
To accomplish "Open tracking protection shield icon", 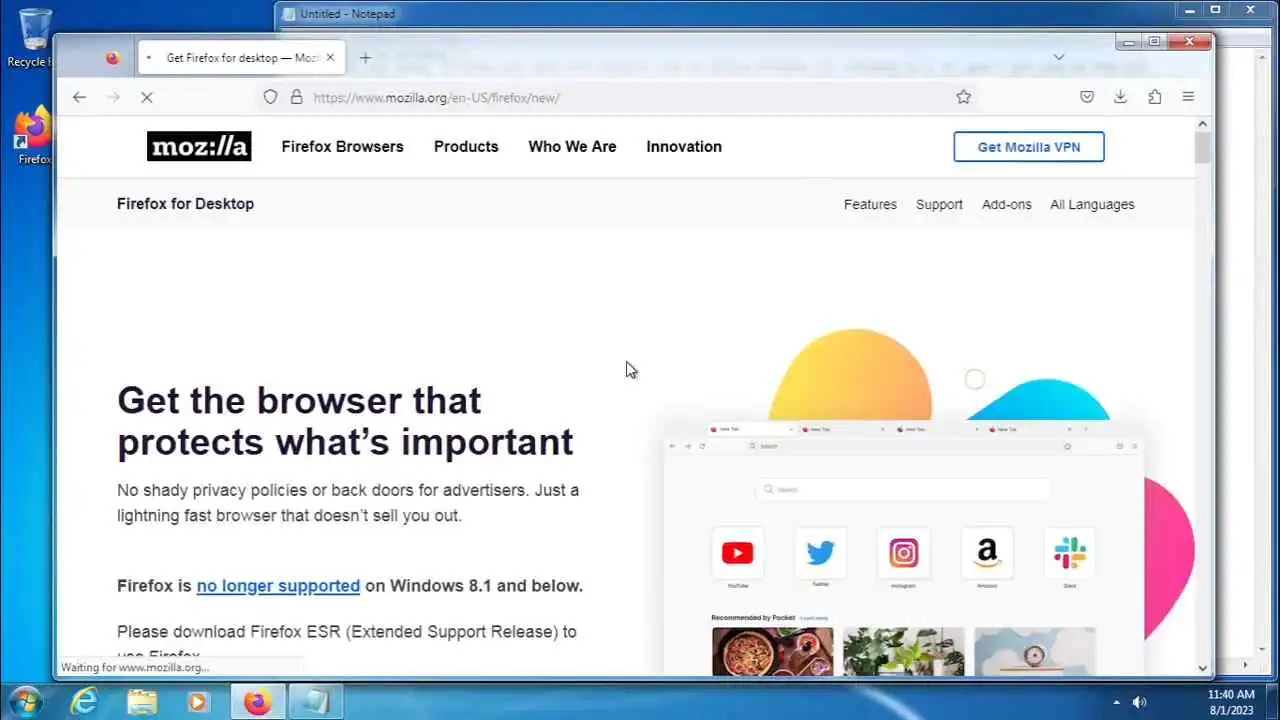I will (270, 97).
